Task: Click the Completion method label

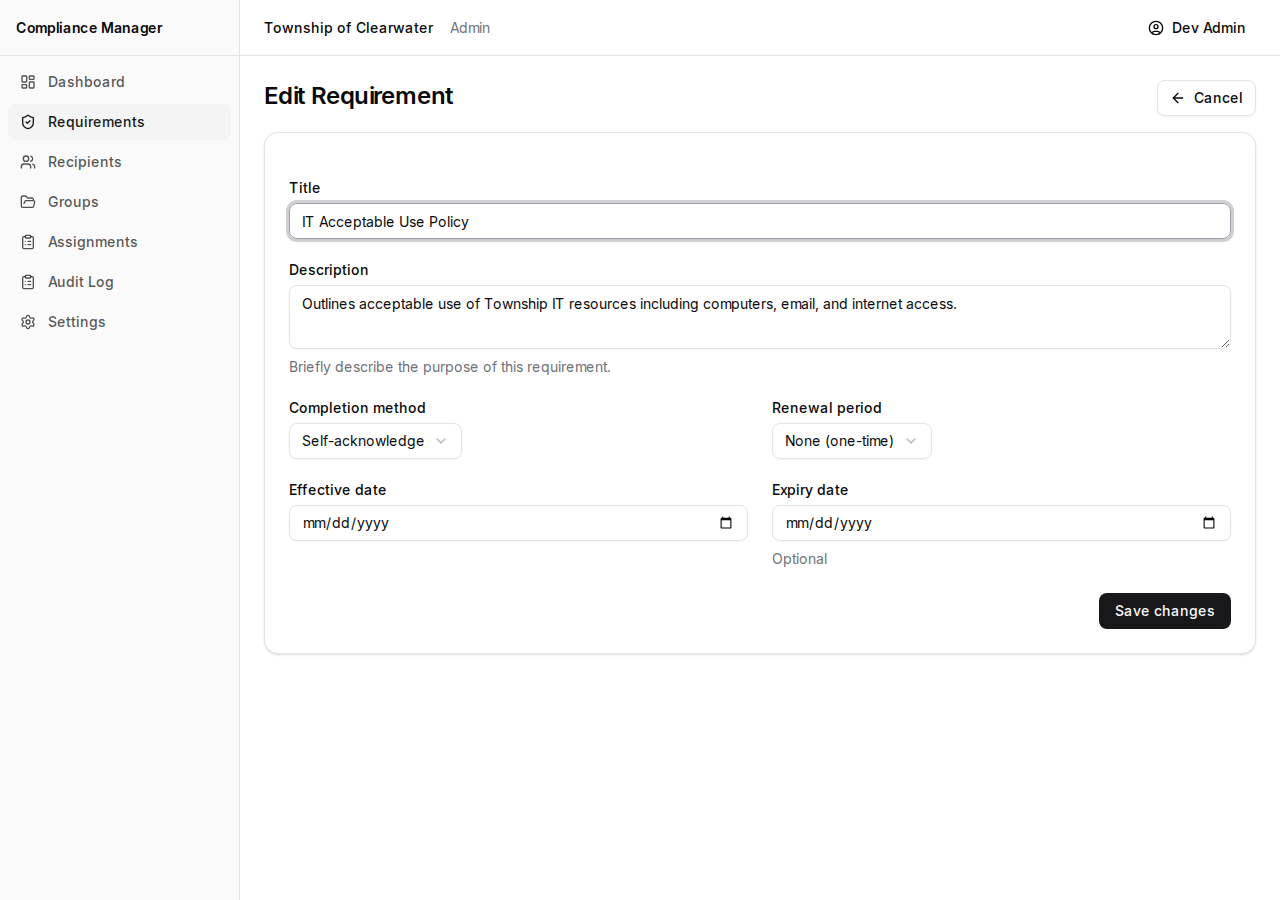Action: [357, 408]
